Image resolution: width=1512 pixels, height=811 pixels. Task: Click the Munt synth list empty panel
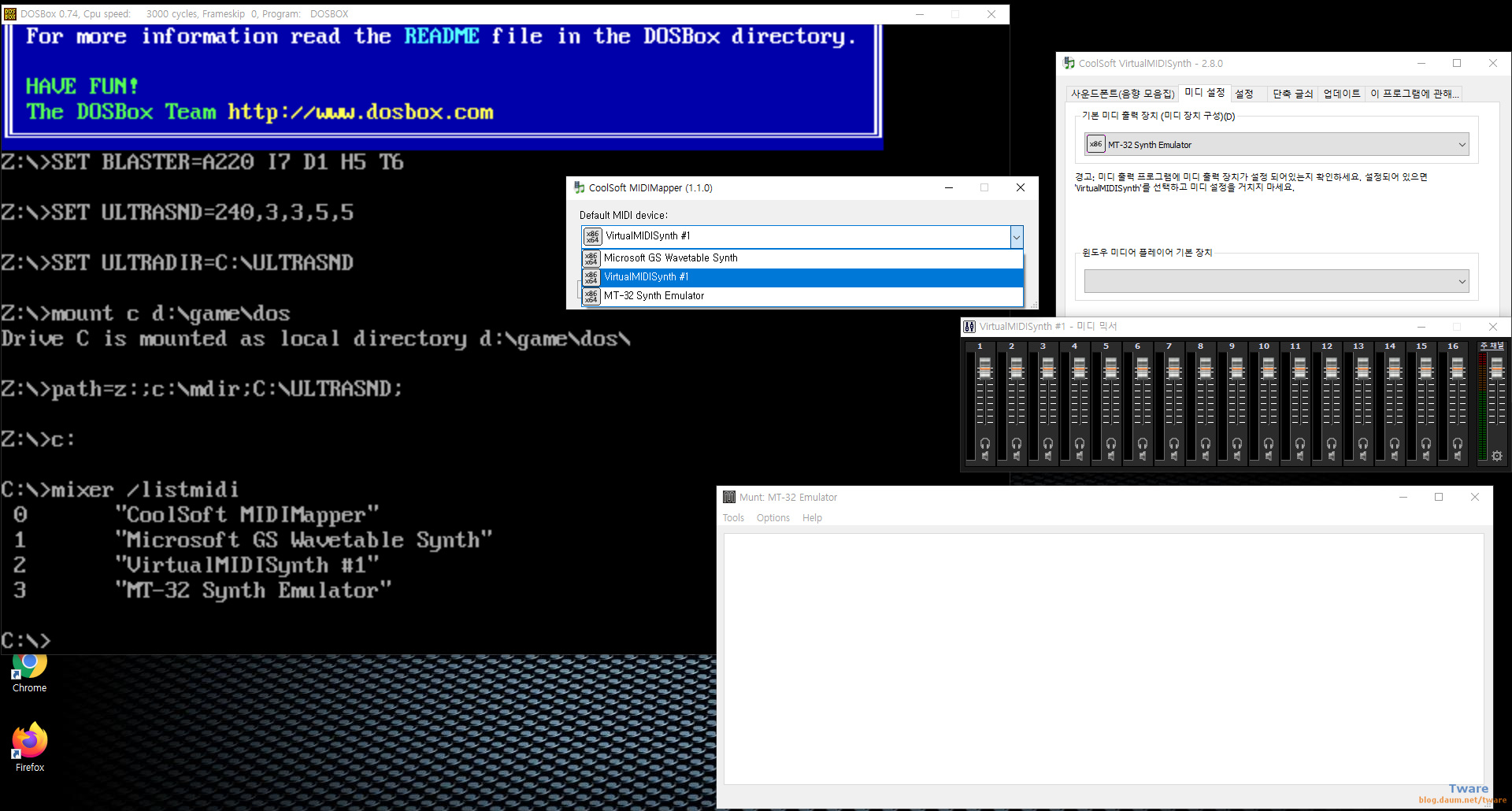(x=1104, y=659)
